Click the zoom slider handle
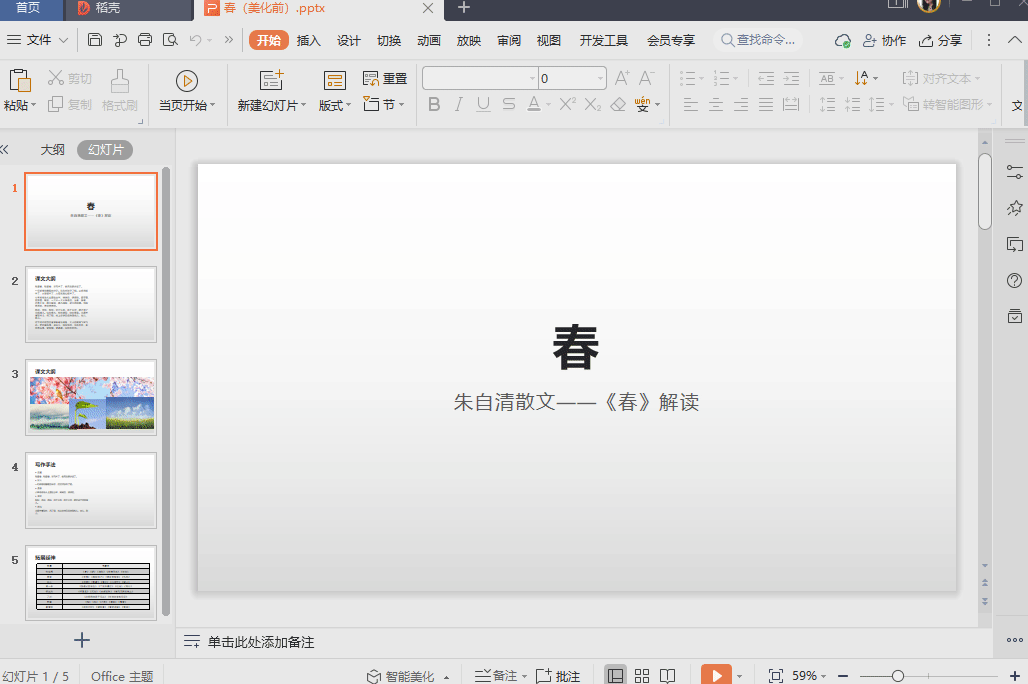 [898, 675]
